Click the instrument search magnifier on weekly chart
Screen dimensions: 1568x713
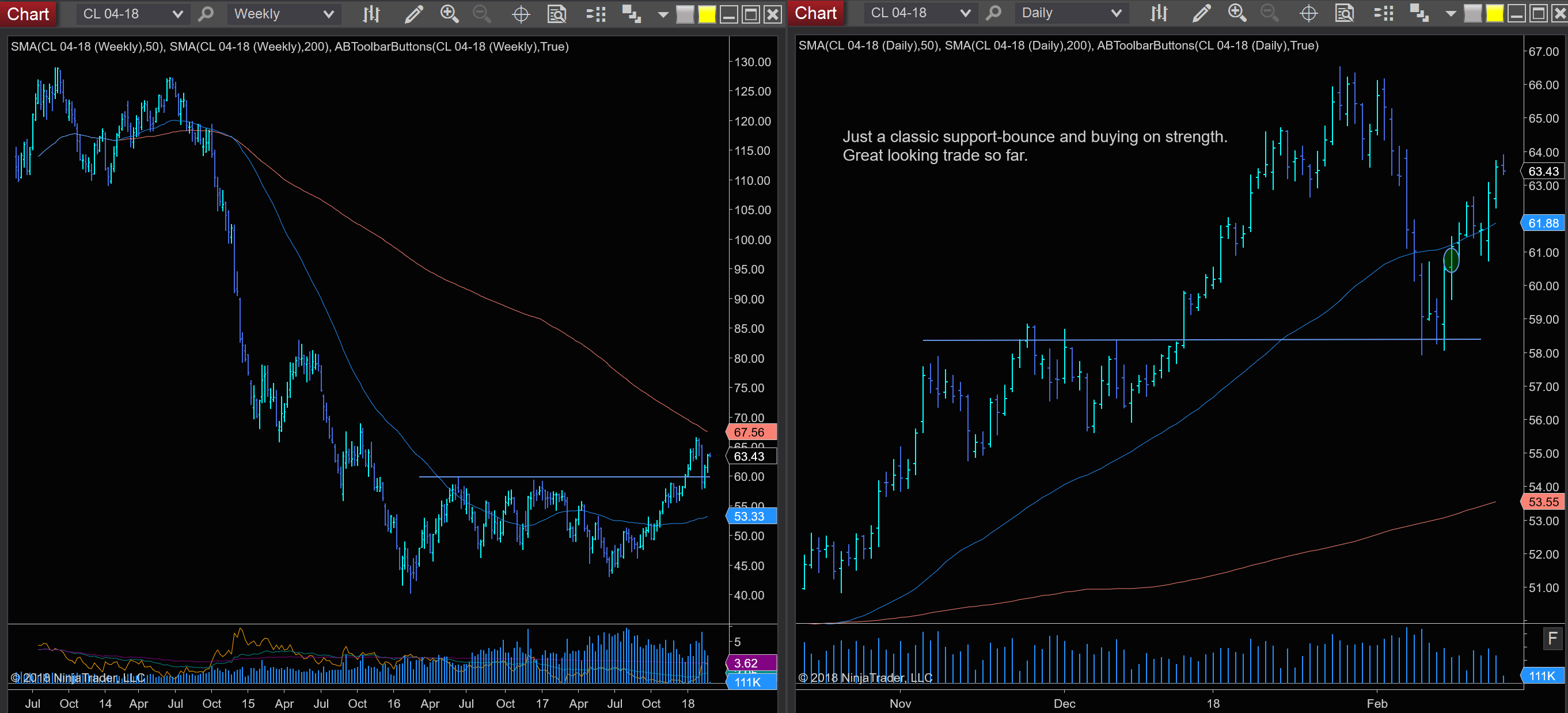click(x=206, y=14)
